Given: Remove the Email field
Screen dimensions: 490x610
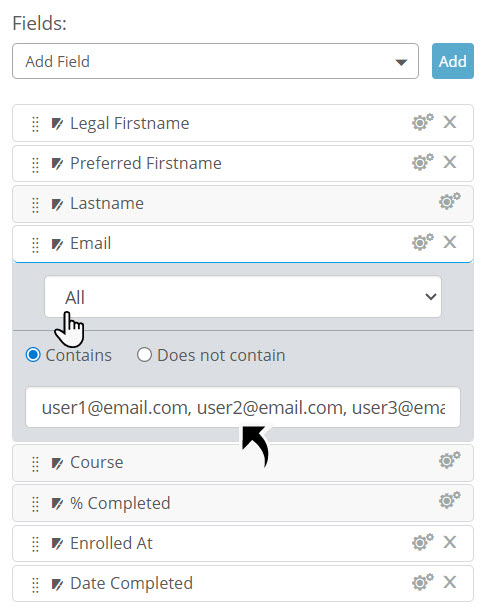Looking at the screenshot, I should coord(450,242).
